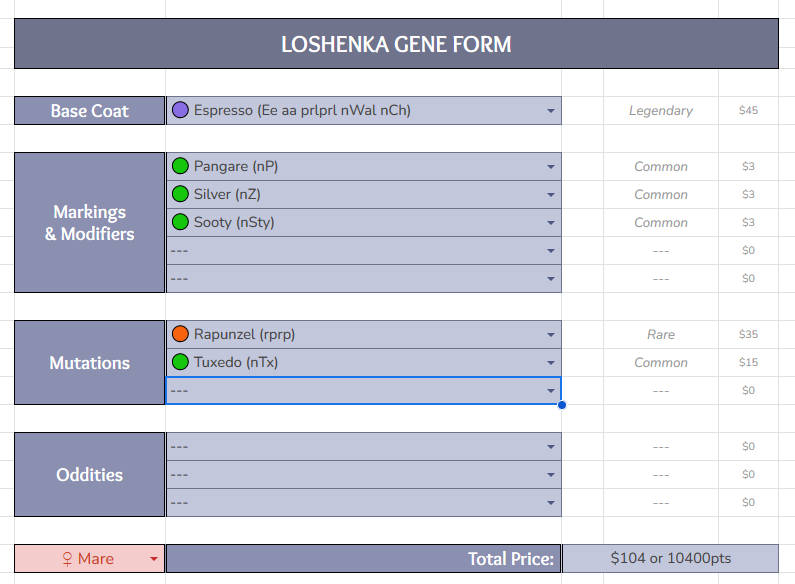Click the Legendary rarity cell
Screen dimensions: 795x584
pyautogui.click(x=660, y=110)
